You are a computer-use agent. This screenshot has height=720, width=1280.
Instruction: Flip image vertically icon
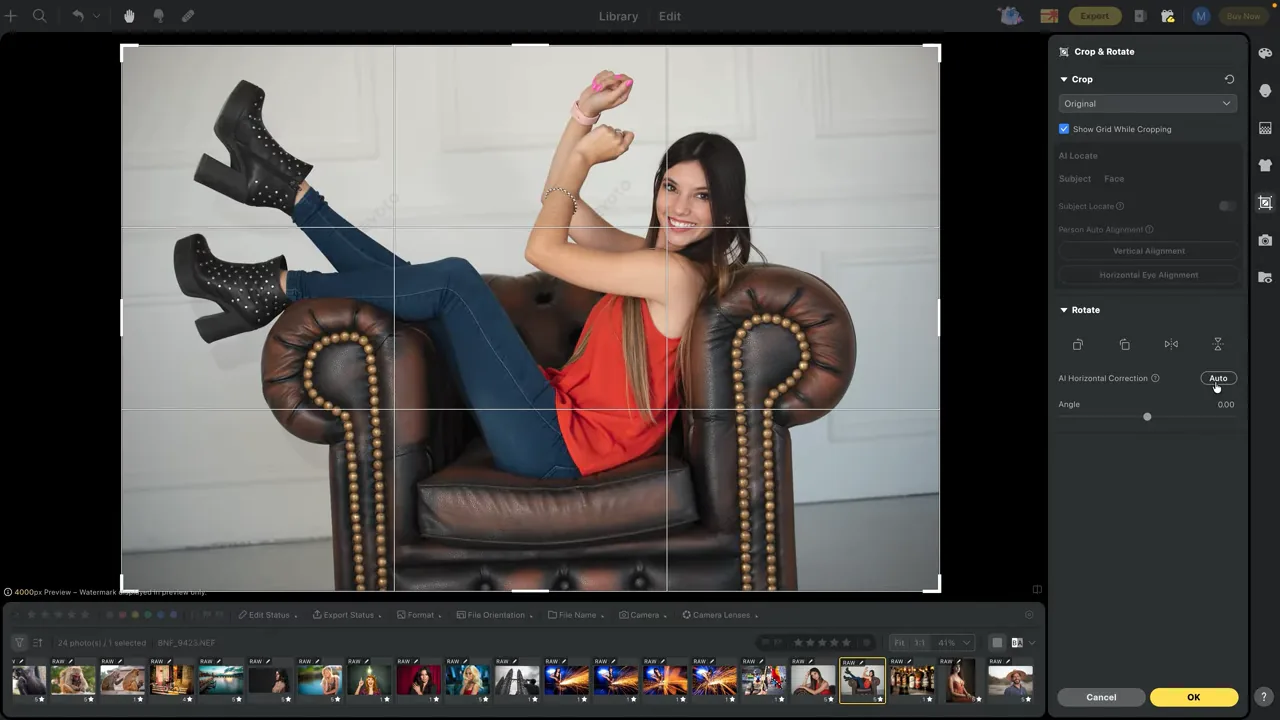tap(1218, 344)
